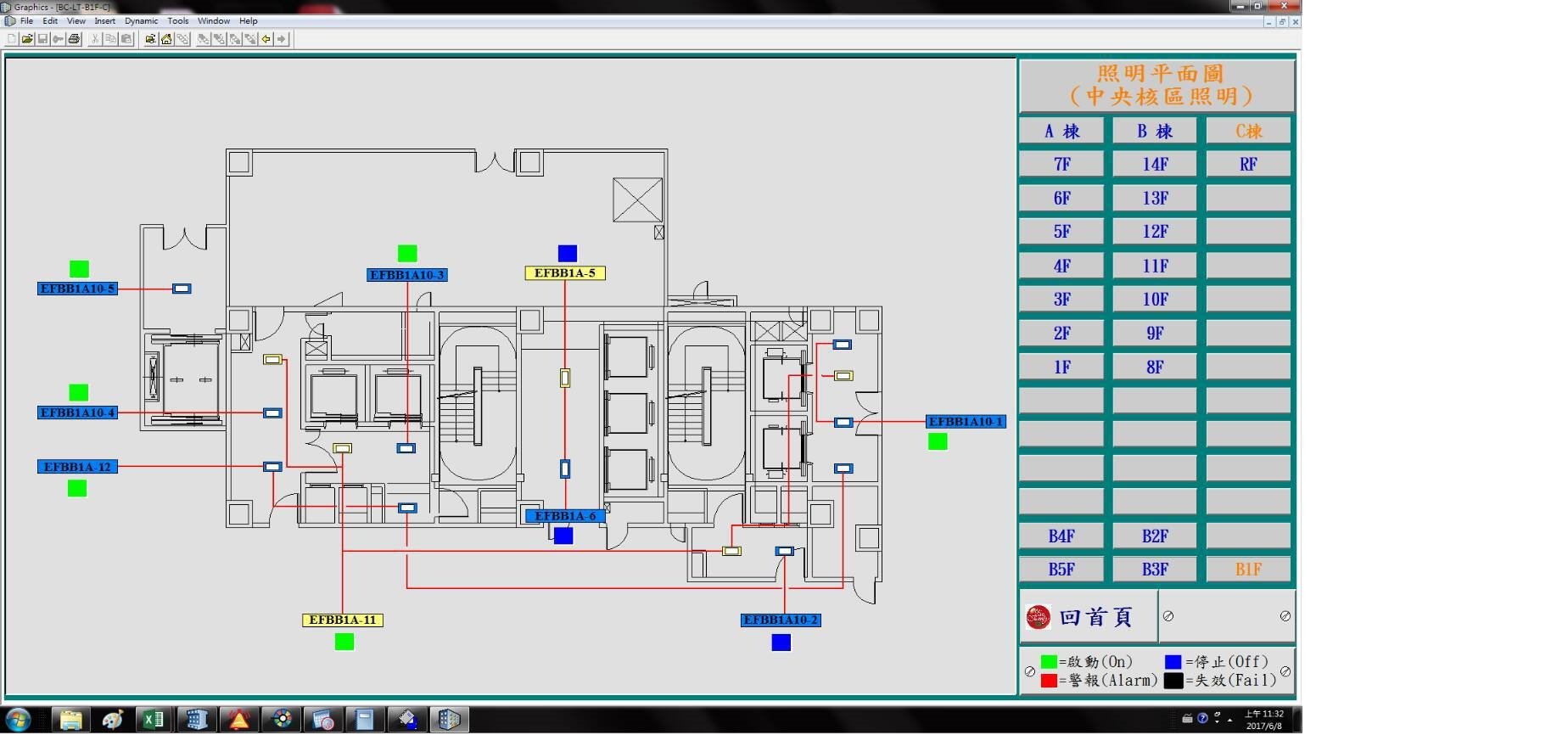Click the green status square above EFBB1A10-3
Image resolution: width=1568 pixels, height=752 pixels.
407,253
